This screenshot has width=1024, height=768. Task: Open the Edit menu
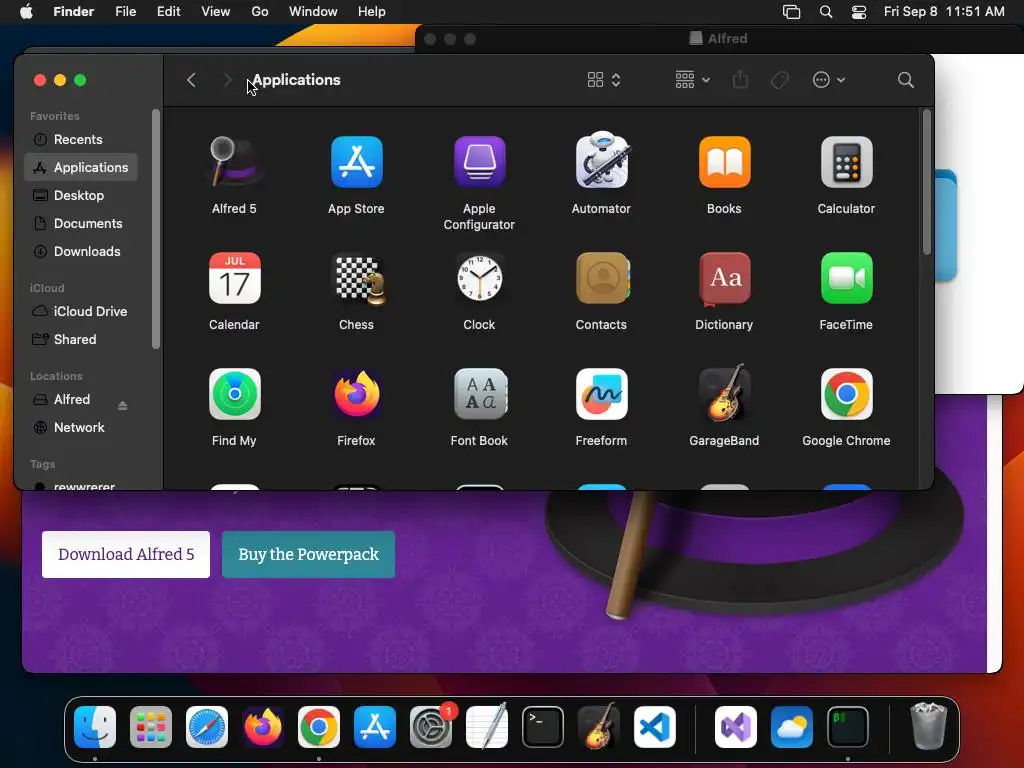(168, 12)
